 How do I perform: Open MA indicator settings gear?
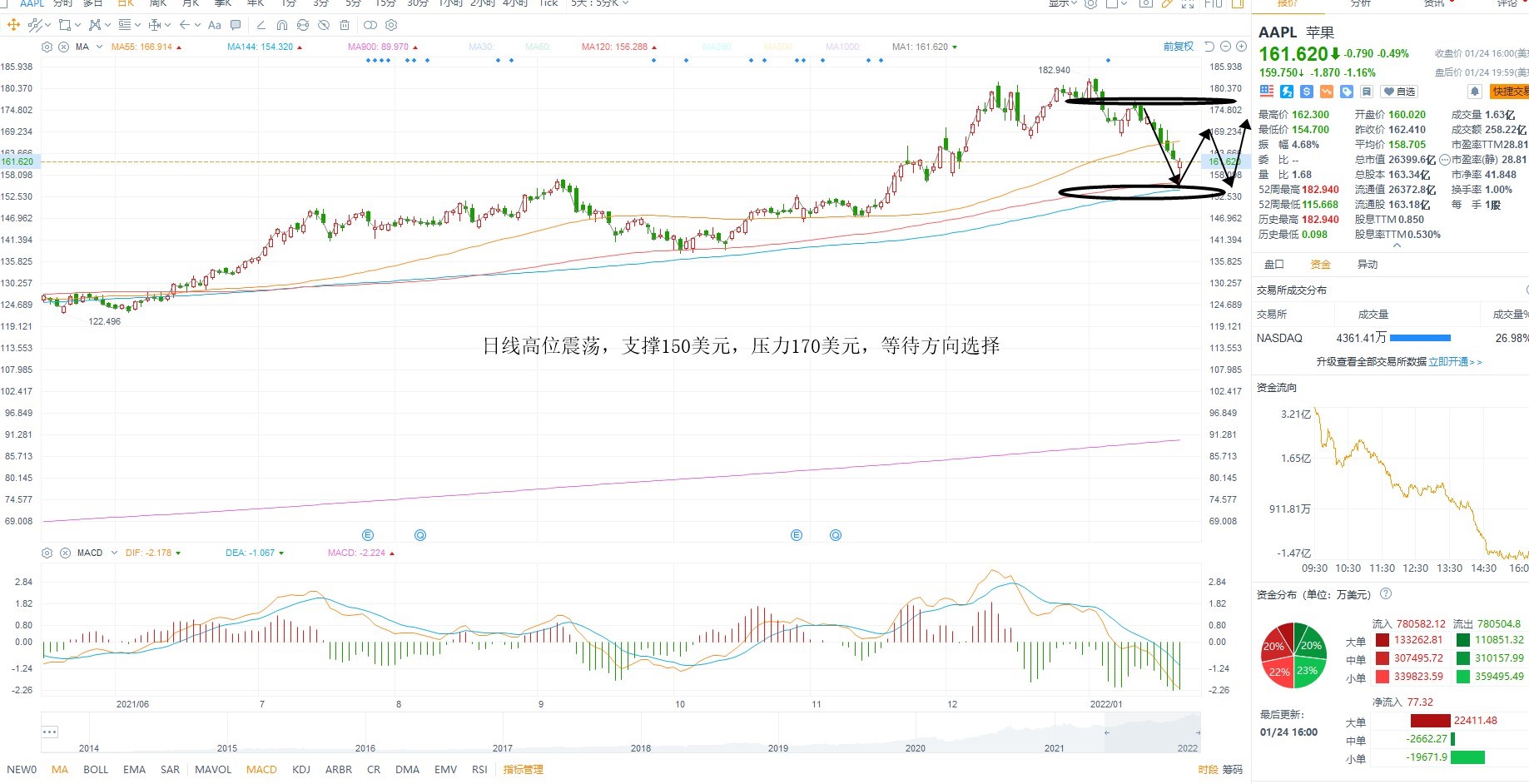click(x=47, y=47)
